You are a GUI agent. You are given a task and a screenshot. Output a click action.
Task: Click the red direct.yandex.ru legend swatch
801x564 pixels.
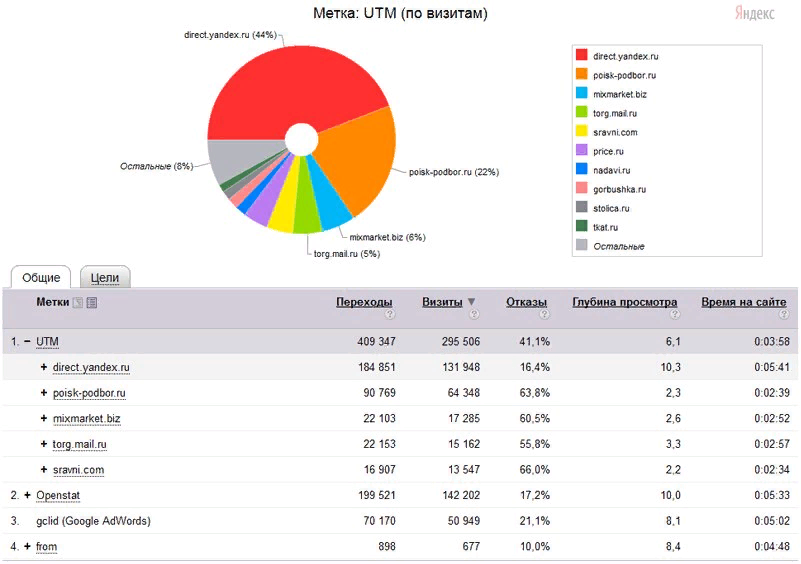coord(581,55)
